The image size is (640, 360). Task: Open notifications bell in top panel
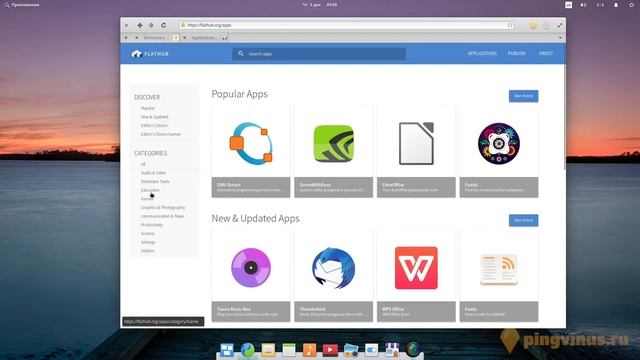point(616,5)
